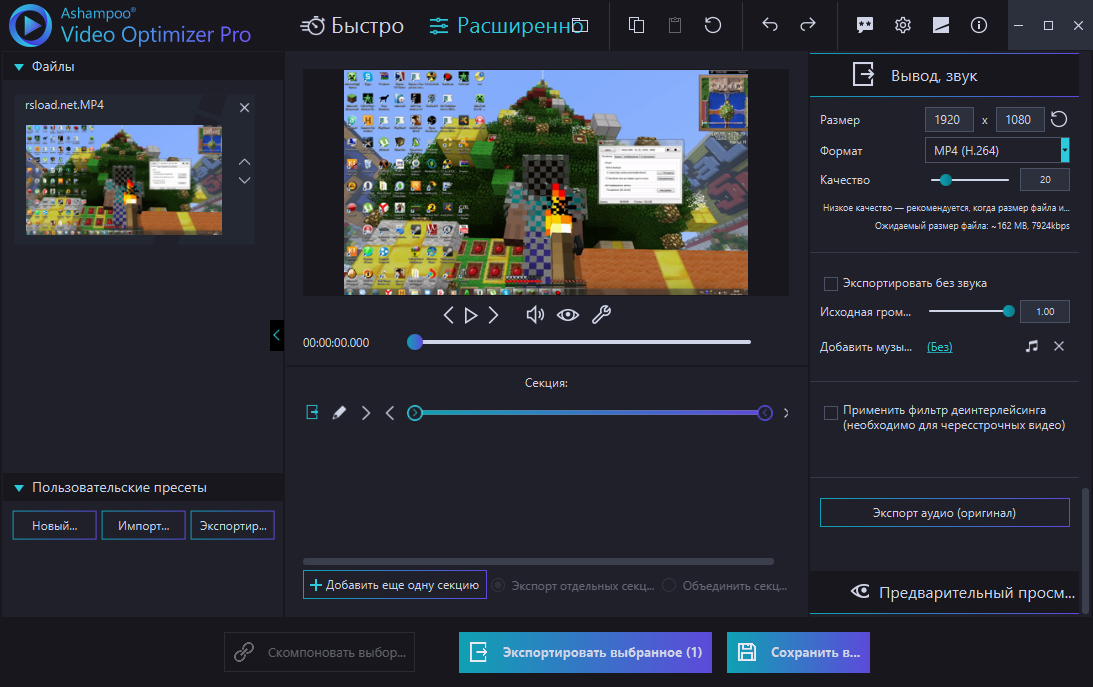Click the section range start handle
The height and width of the screenshot is (687, 1093).
point(415,413)
